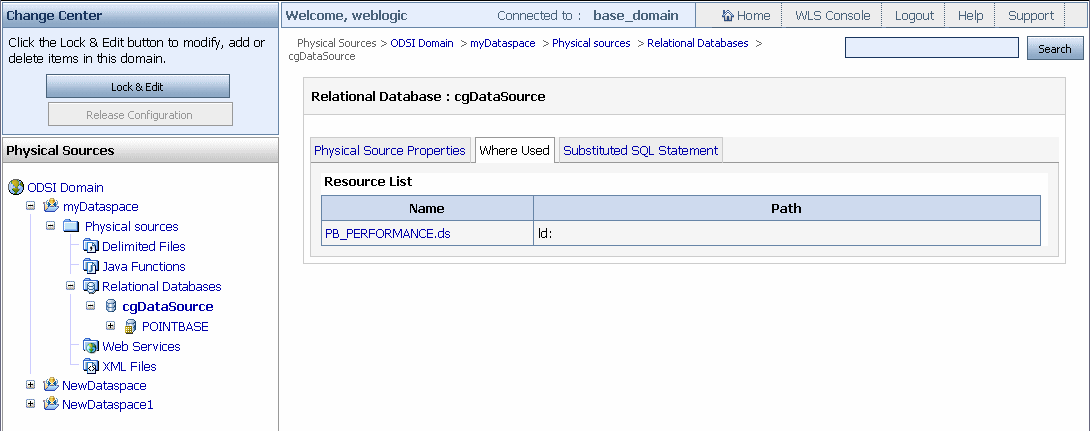The height and width of the screenshot is (431, 1090).
Task: Select Physical sources label in the tree
Action: point(131,227)
